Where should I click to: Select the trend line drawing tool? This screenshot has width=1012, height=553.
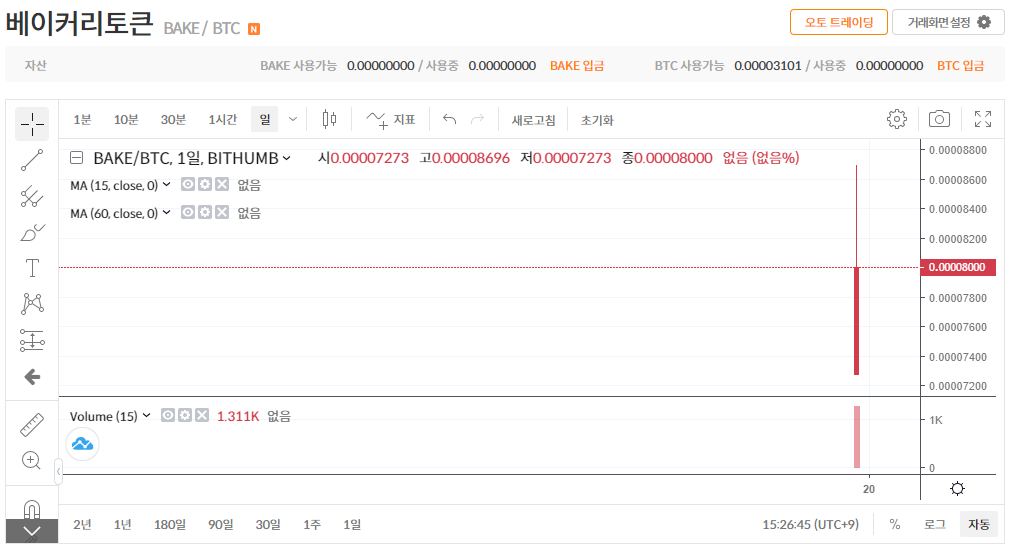coord(32,160)
